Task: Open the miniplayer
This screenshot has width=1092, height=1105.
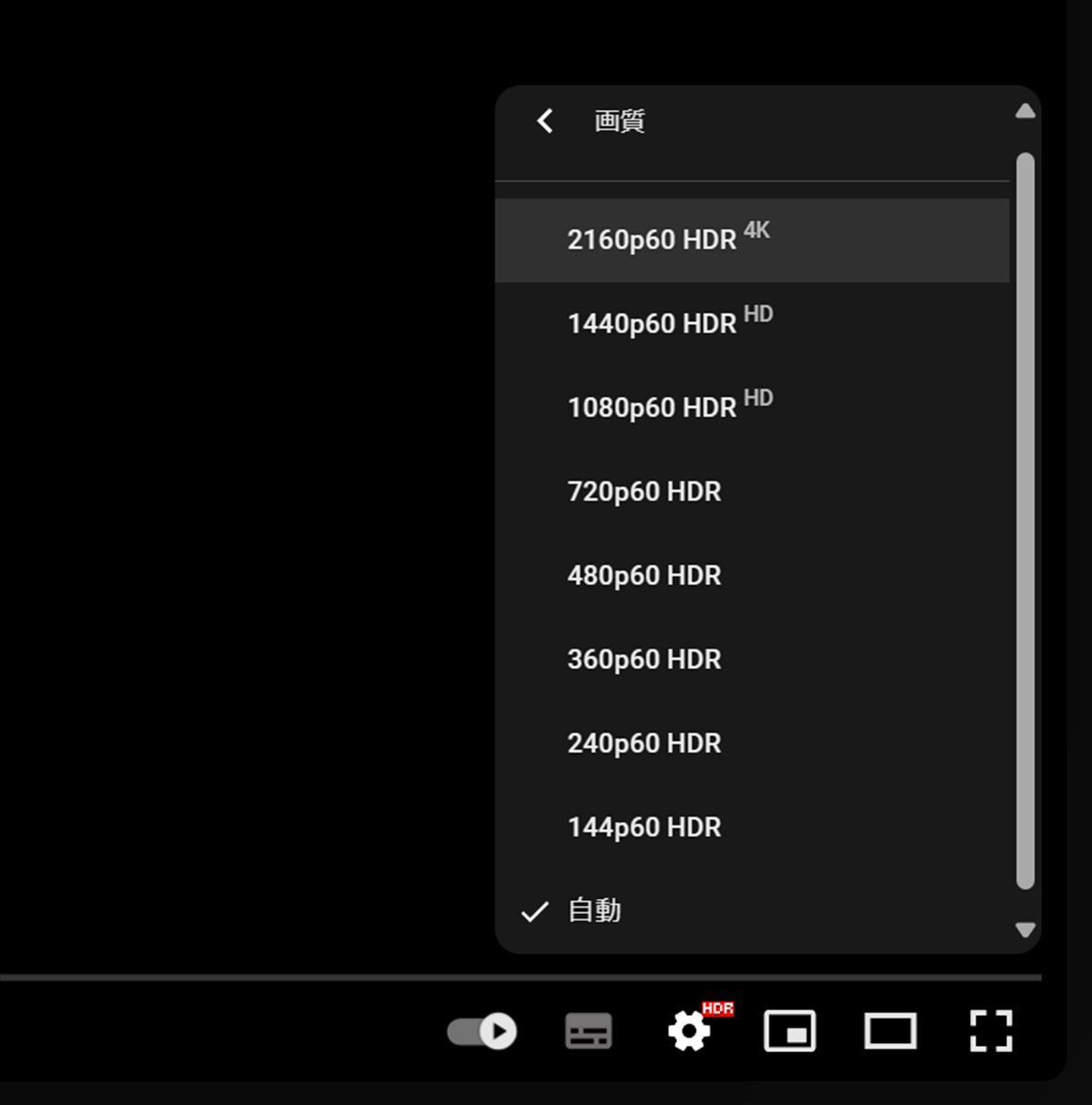Action: coord(789,1031)
